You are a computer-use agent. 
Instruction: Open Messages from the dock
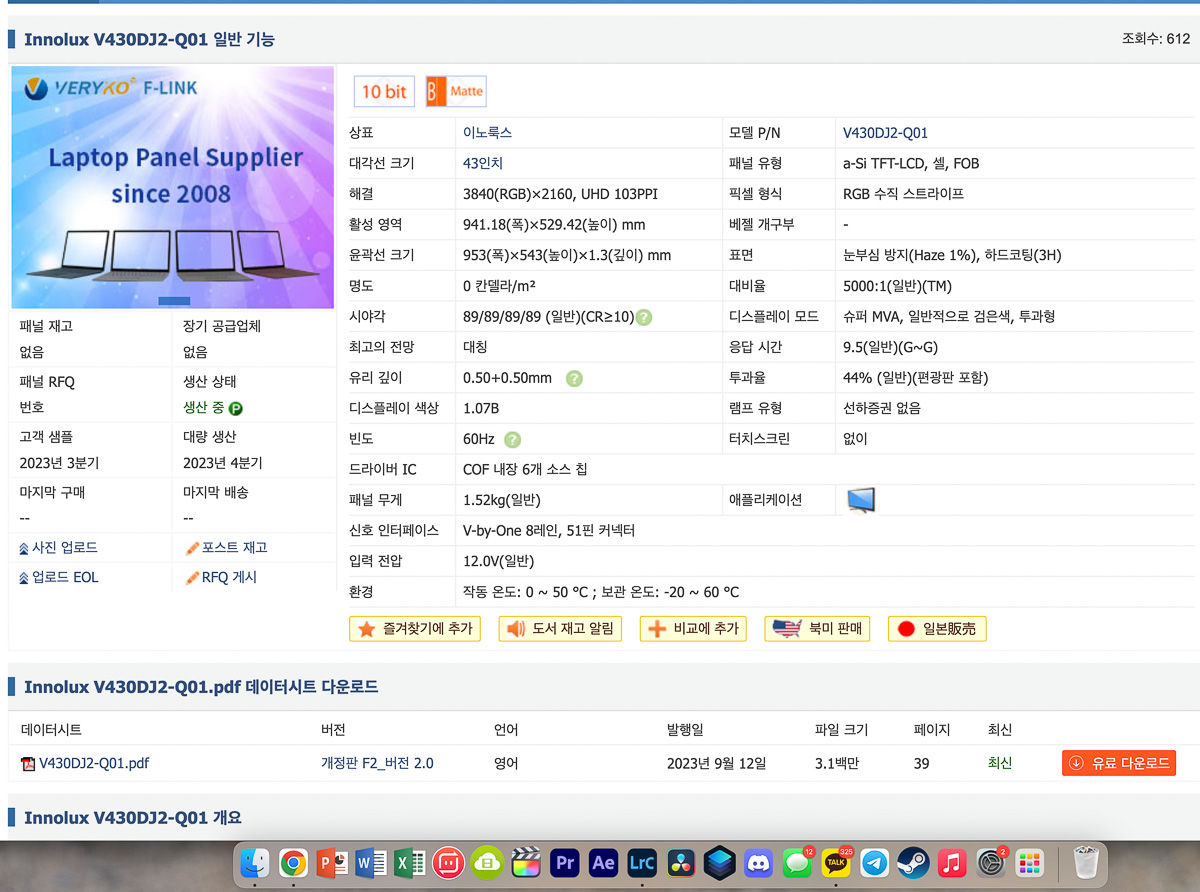pyautogui.click(x=797, y=861)
